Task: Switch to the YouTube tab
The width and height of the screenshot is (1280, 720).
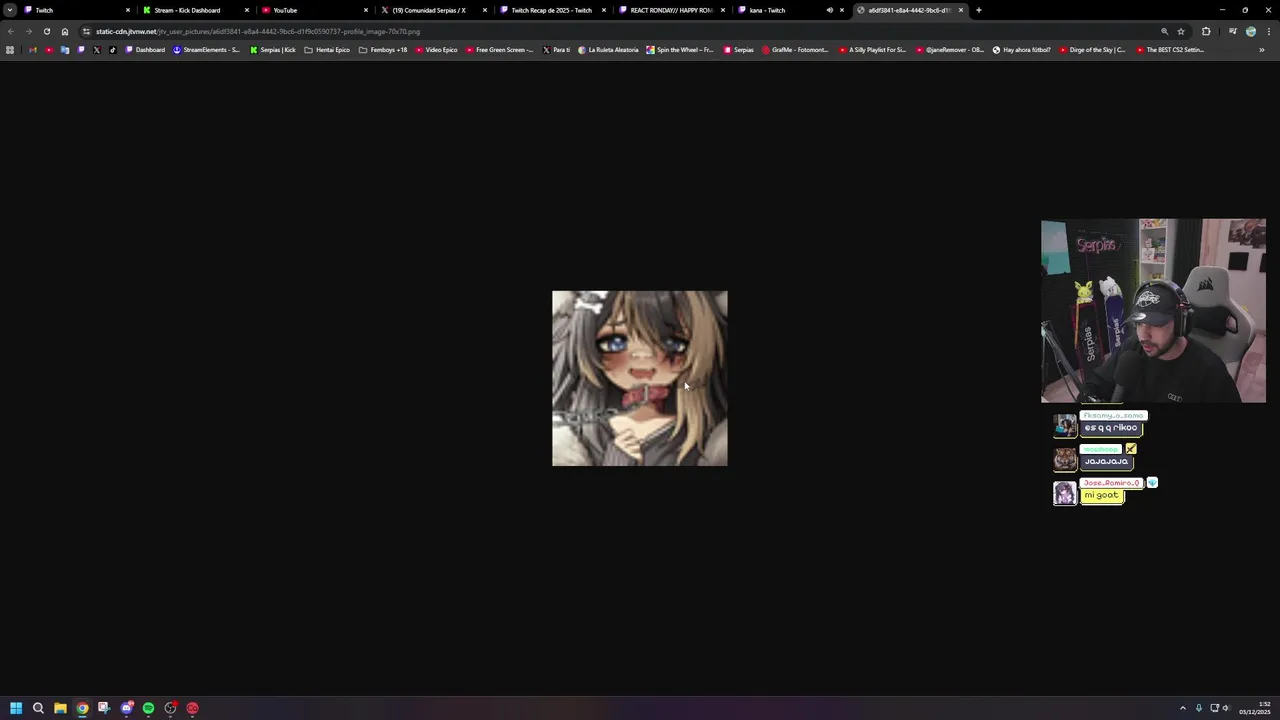Action: [313, 10]
